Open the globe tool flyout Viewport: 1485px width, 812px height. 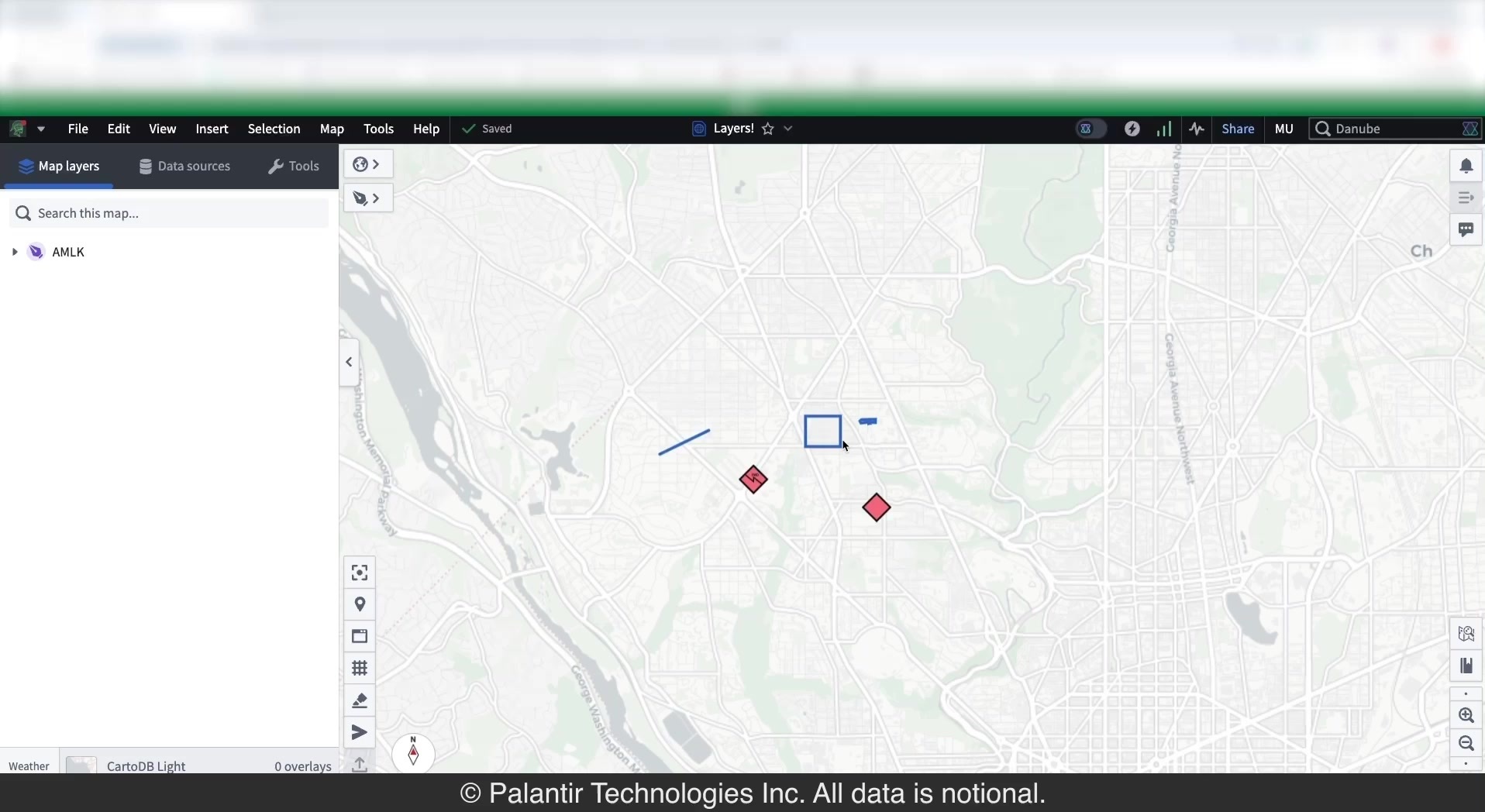(367, 164)
